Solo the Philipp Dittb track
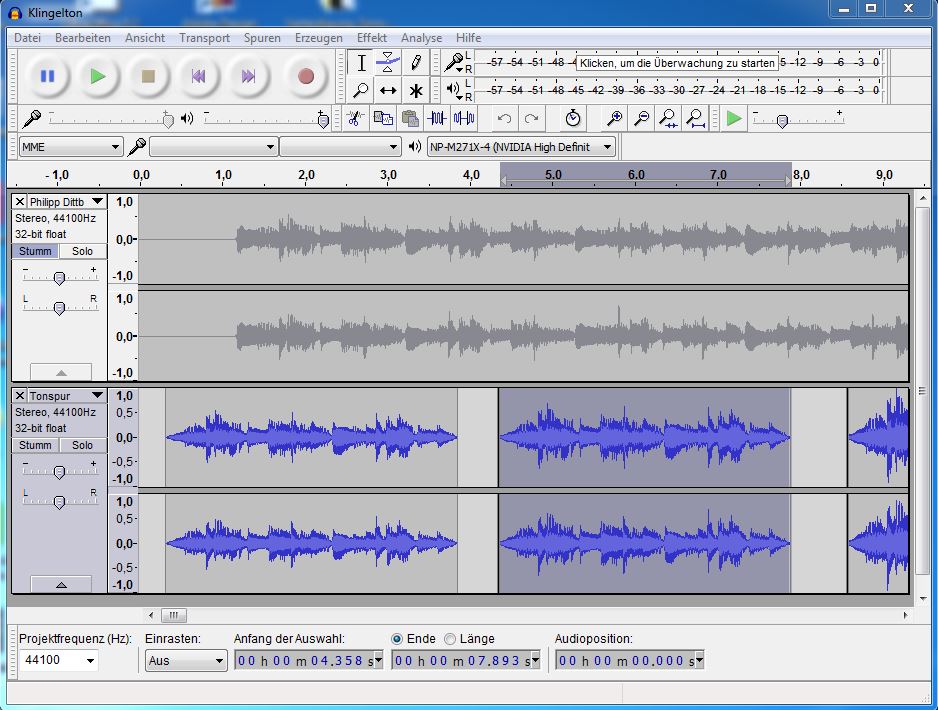The image size is (938, 710). point(82,251)
